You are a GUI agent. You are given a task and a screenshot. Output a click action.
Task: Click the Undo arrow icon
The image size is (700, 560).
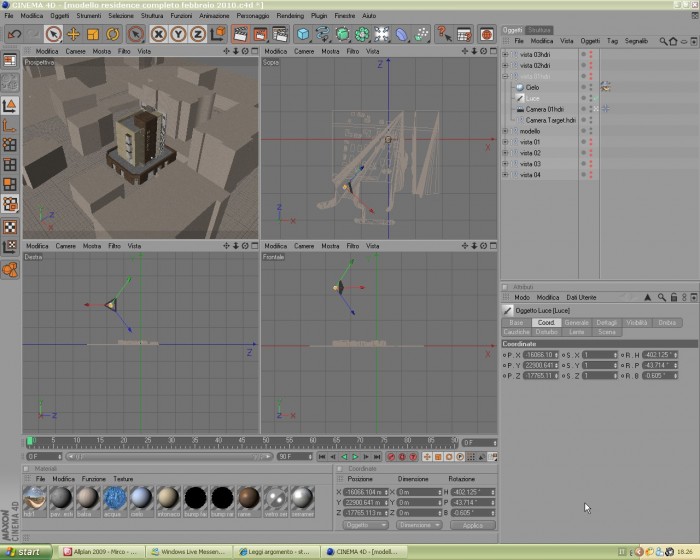[14, 34]
